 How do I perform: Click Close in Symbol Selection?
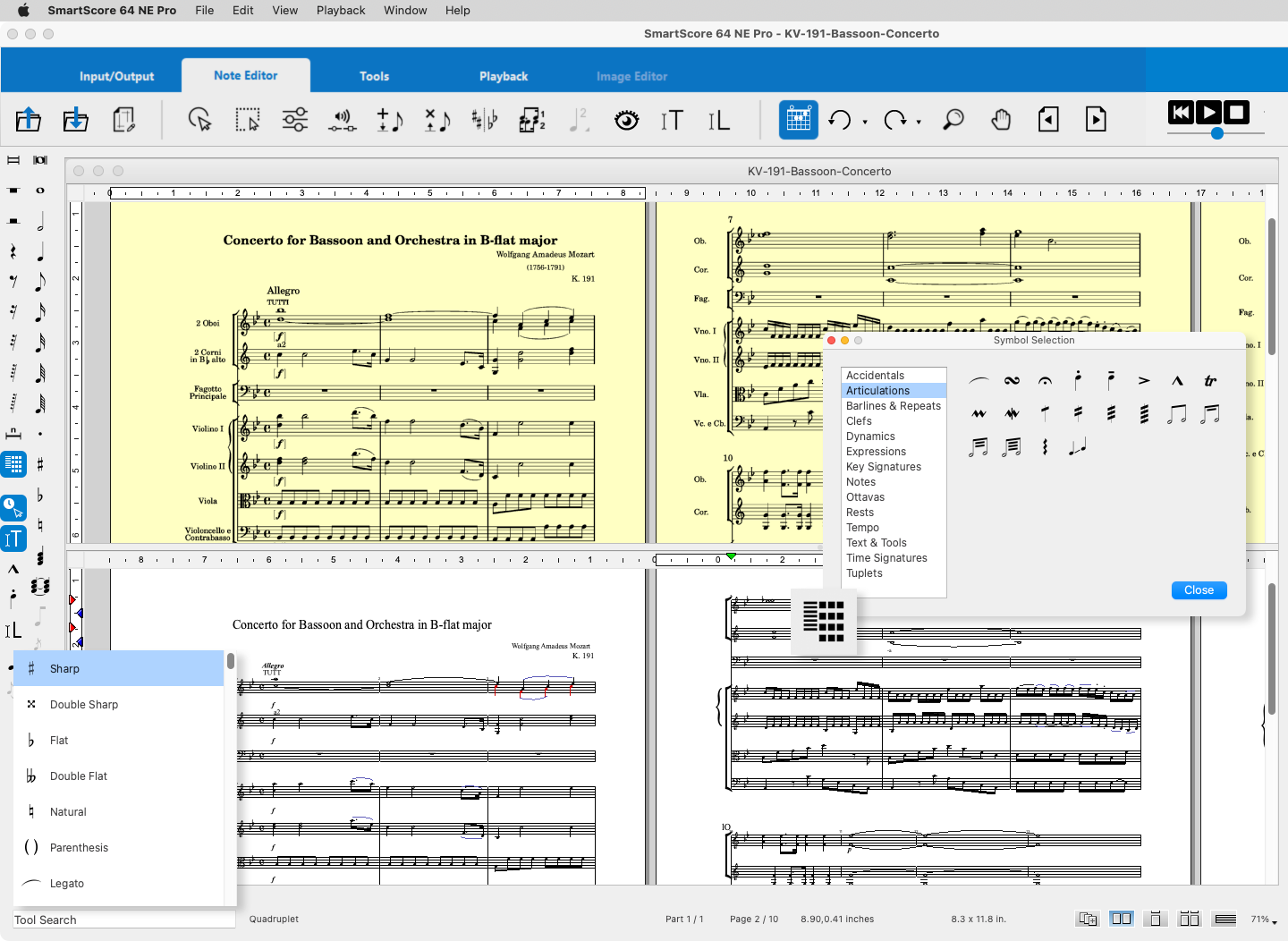tap(1199, 590)
